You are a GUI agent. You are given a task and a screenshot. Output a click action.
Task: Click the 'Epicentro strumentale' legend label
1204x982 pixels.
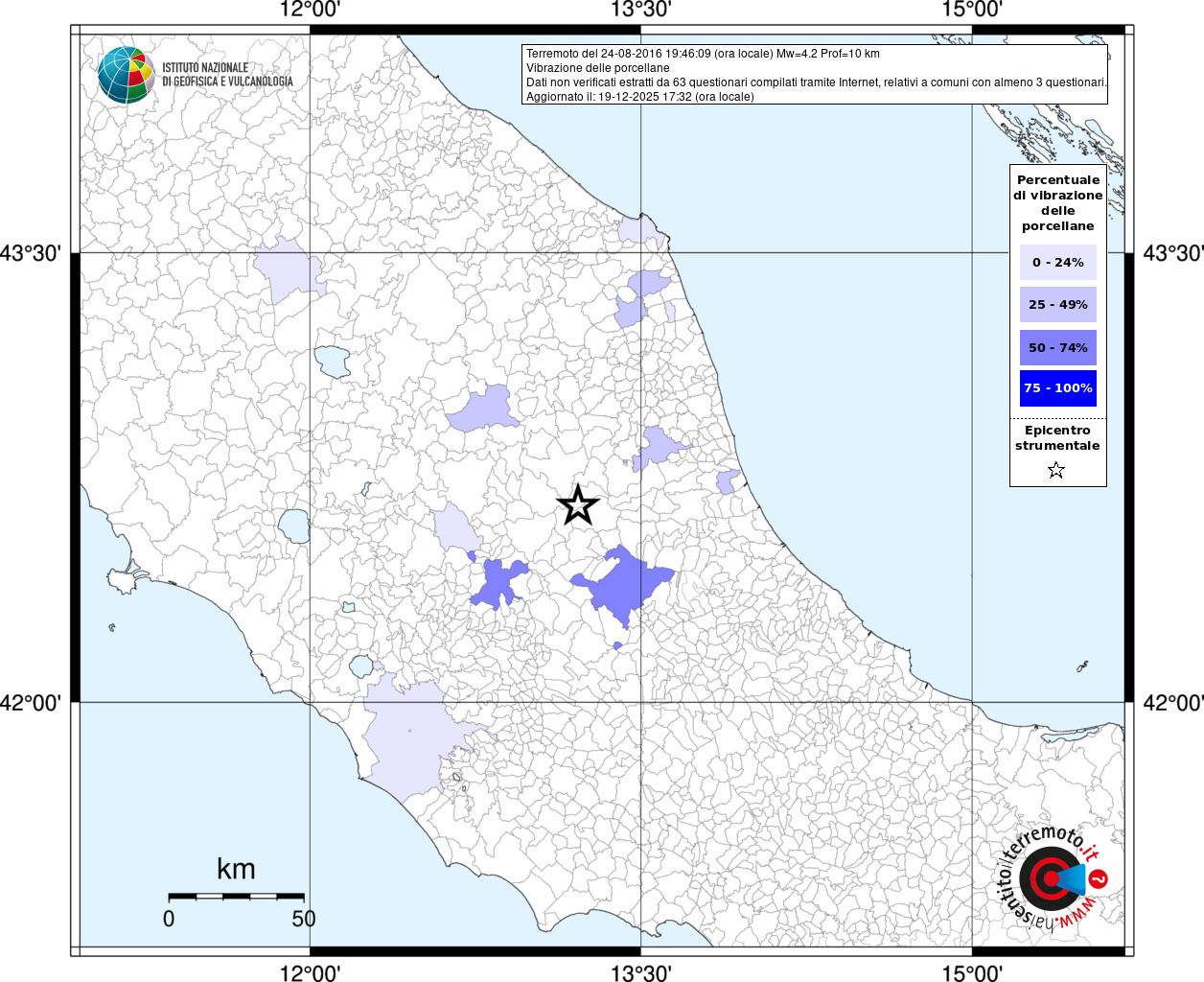tap(1057, 438)
